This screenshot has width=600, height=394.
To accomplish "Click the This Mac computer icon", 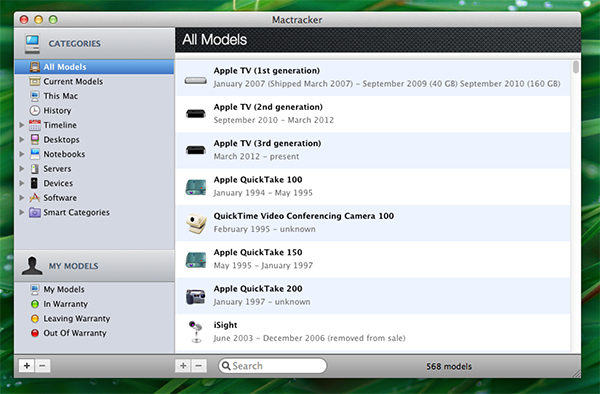I will (35, 96).
